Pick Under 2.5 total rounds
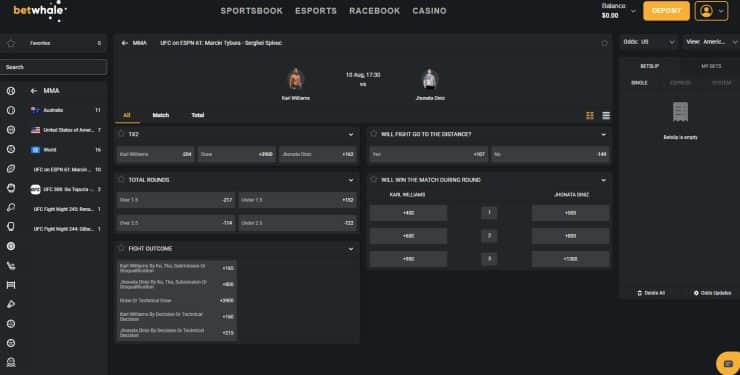This screenshot has height=375, width=740. click(x=297, y=223)
